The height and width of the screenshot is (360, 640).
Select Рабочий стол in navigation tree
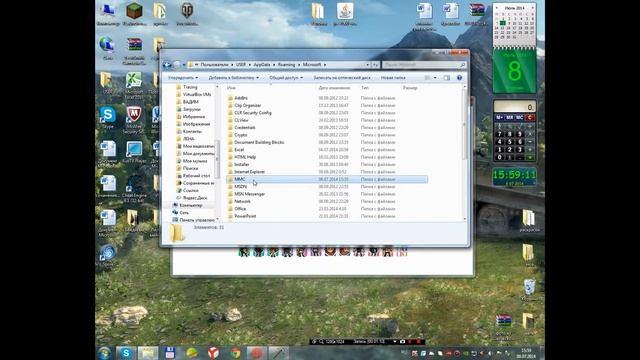pyautogui.click(x=196, y=176)
